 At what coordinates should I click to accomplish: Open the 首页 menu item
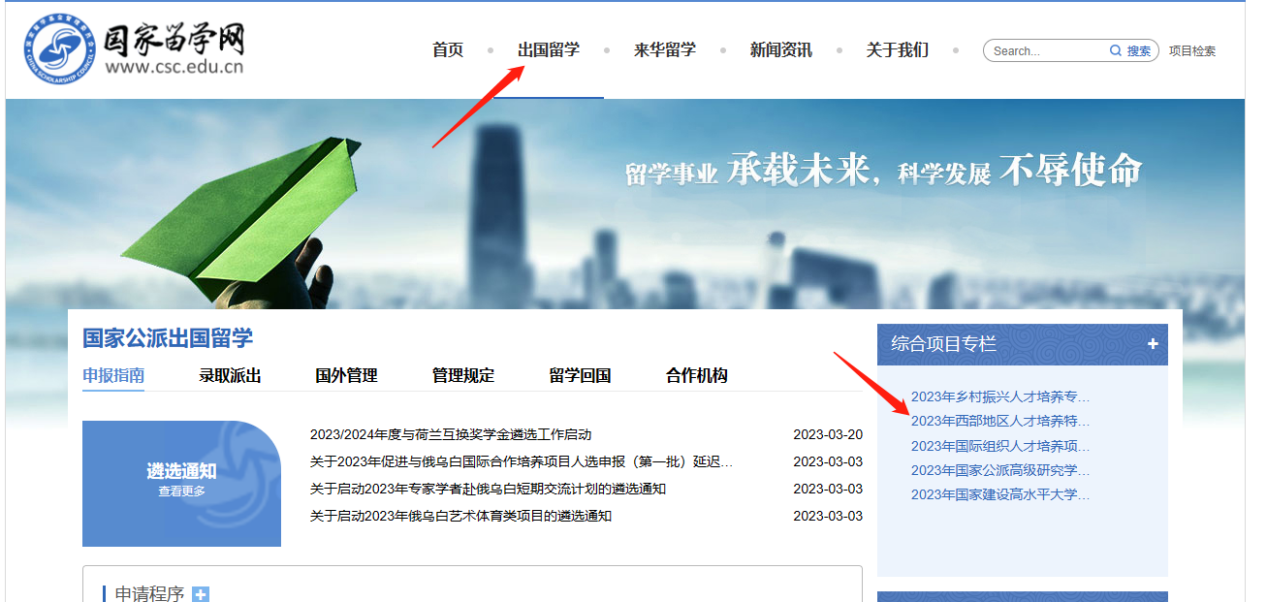[x=448, y=50]
